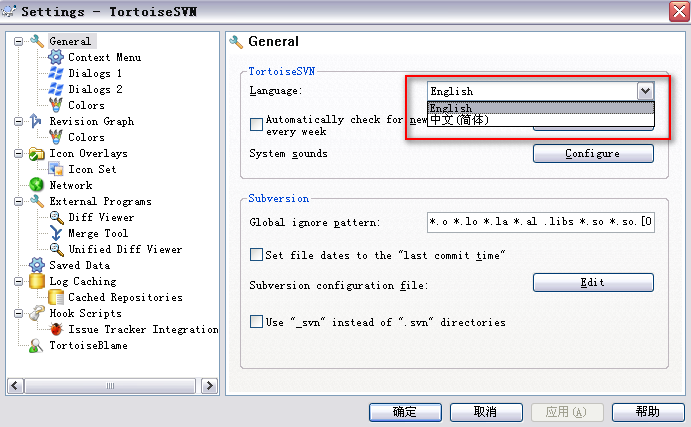Click the Revision Graph icon
This screenshot has width=691, height=427.
click(x=36, y=121)
